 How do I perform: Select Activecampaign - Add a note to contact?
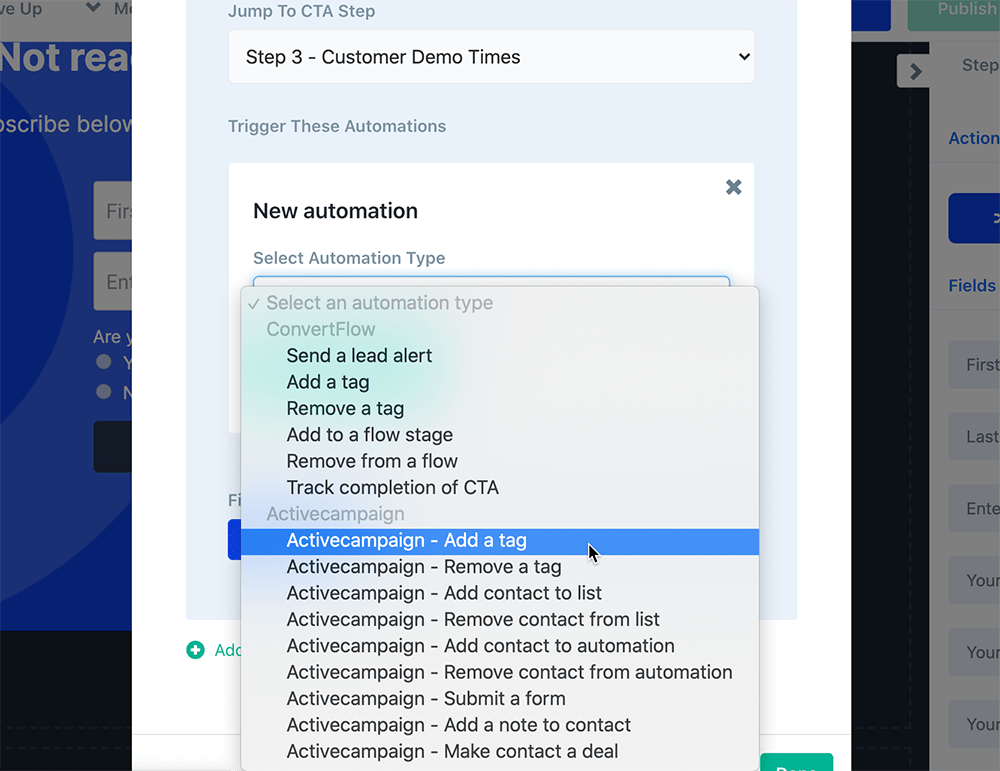[499, 724]
